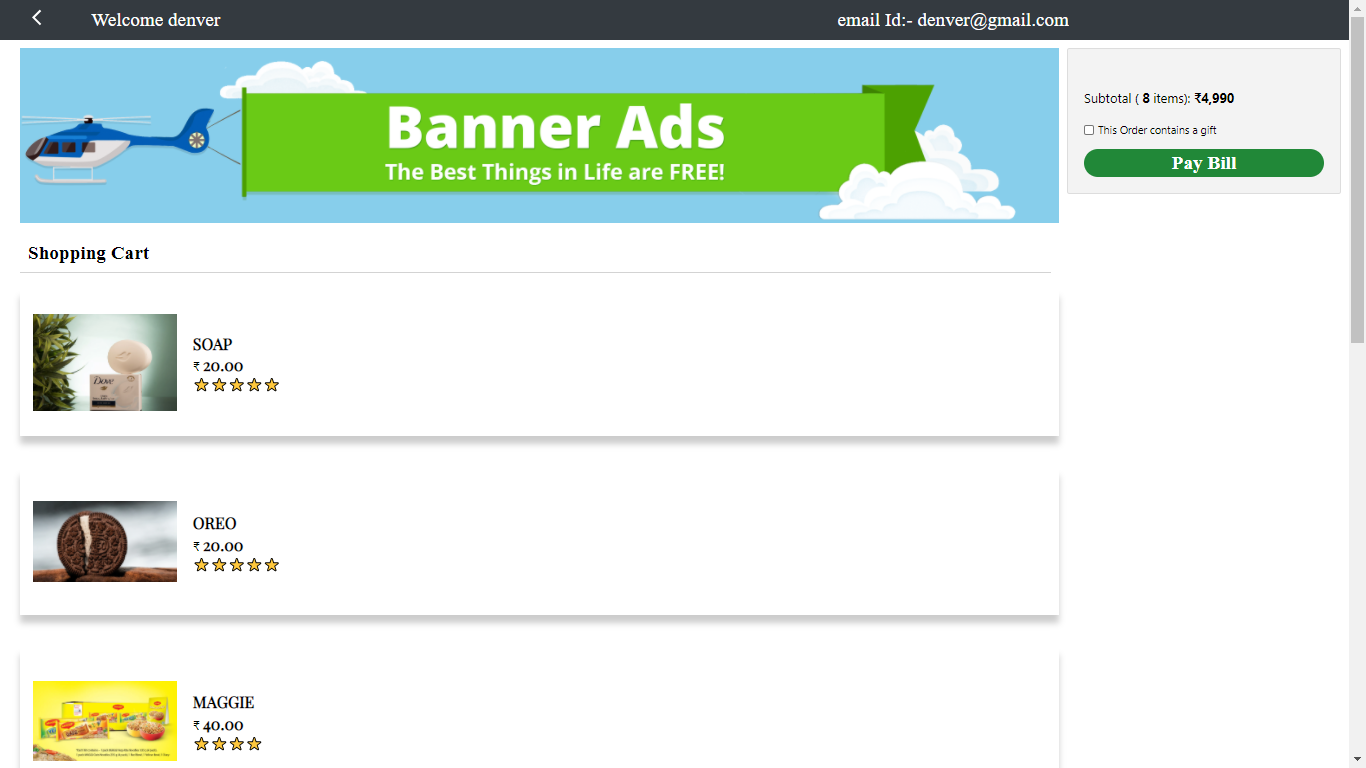Click the fifth star of SOAP rating
Viewport: 1366px width, 768px height.
click(x=272, y=385)
